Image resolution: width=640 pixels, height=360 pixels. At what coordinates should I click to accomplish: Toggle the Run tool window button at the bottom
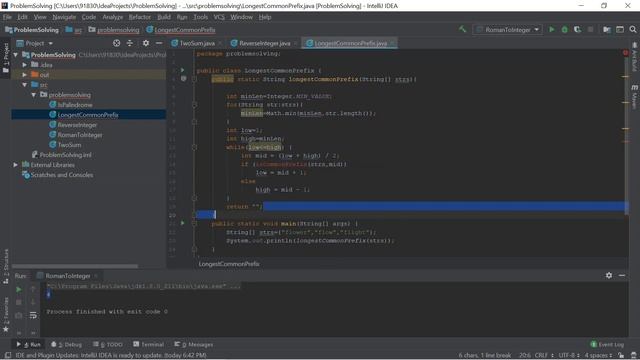click(x=29, y=344)
